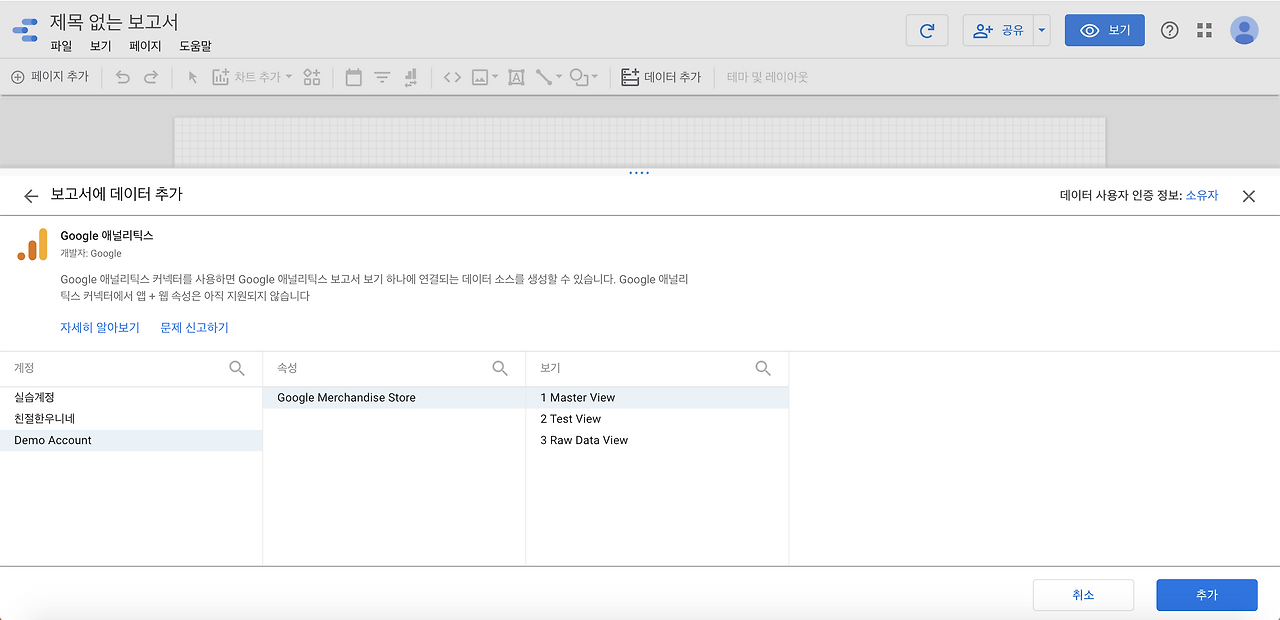Image resolution: width=1280 pixels, height=620 pixels.
Task: Select the Demo Account row
Action: [x=131, y=440]
